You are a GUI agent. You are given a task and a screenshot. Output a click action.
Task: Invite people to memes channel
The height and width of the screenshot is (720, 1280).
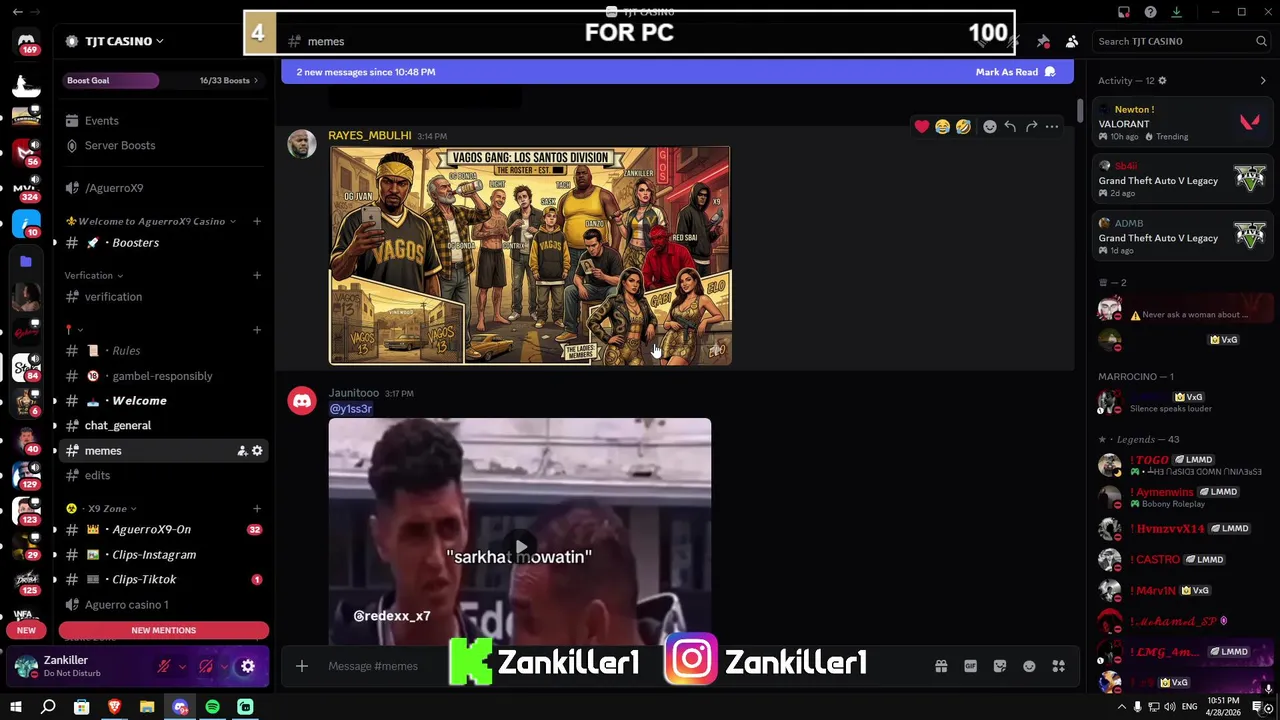click(x=242, y=451)
